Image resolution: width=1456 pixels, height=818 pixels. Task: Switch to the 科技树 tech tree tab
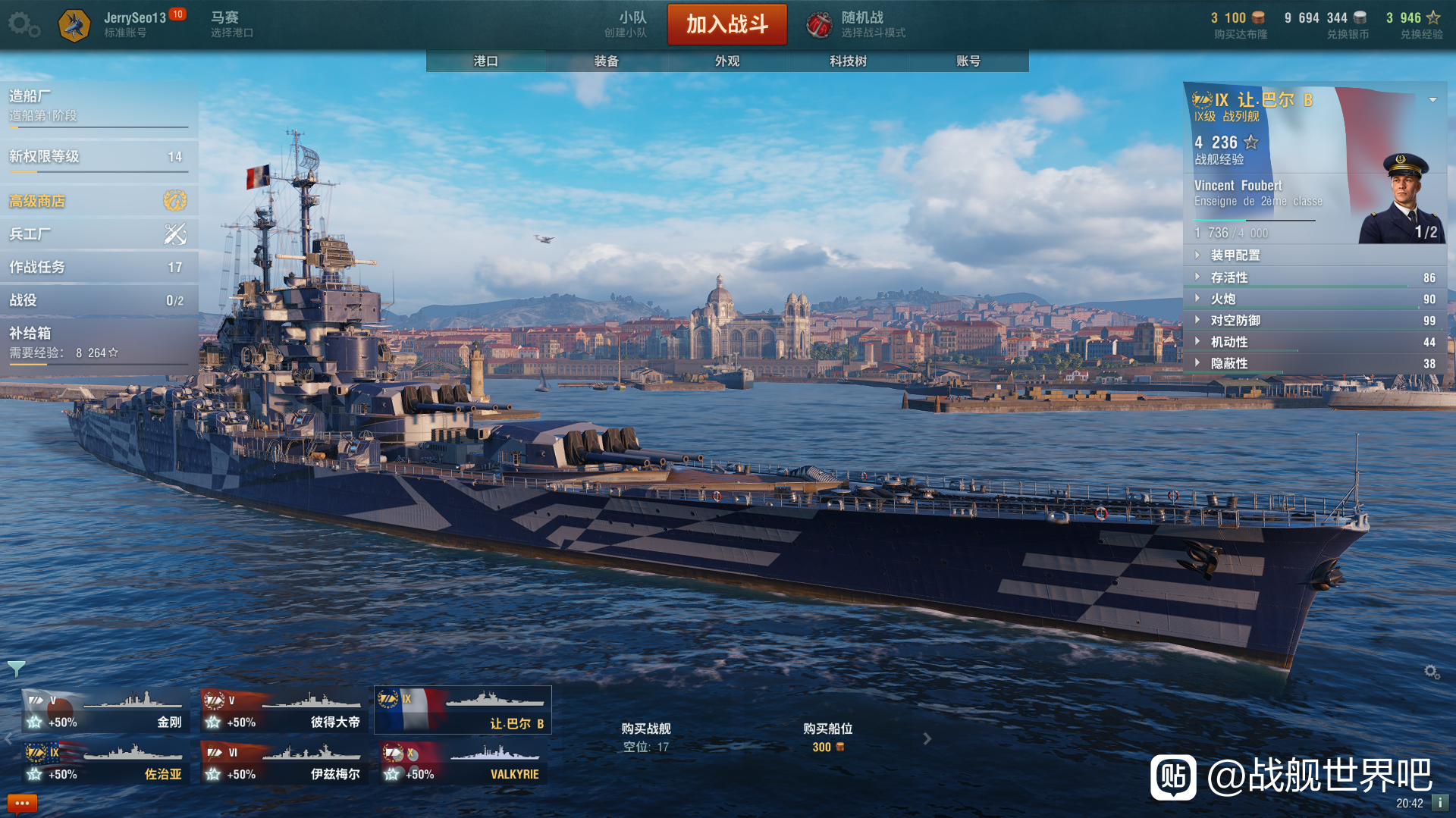click(x=848, y=61)
